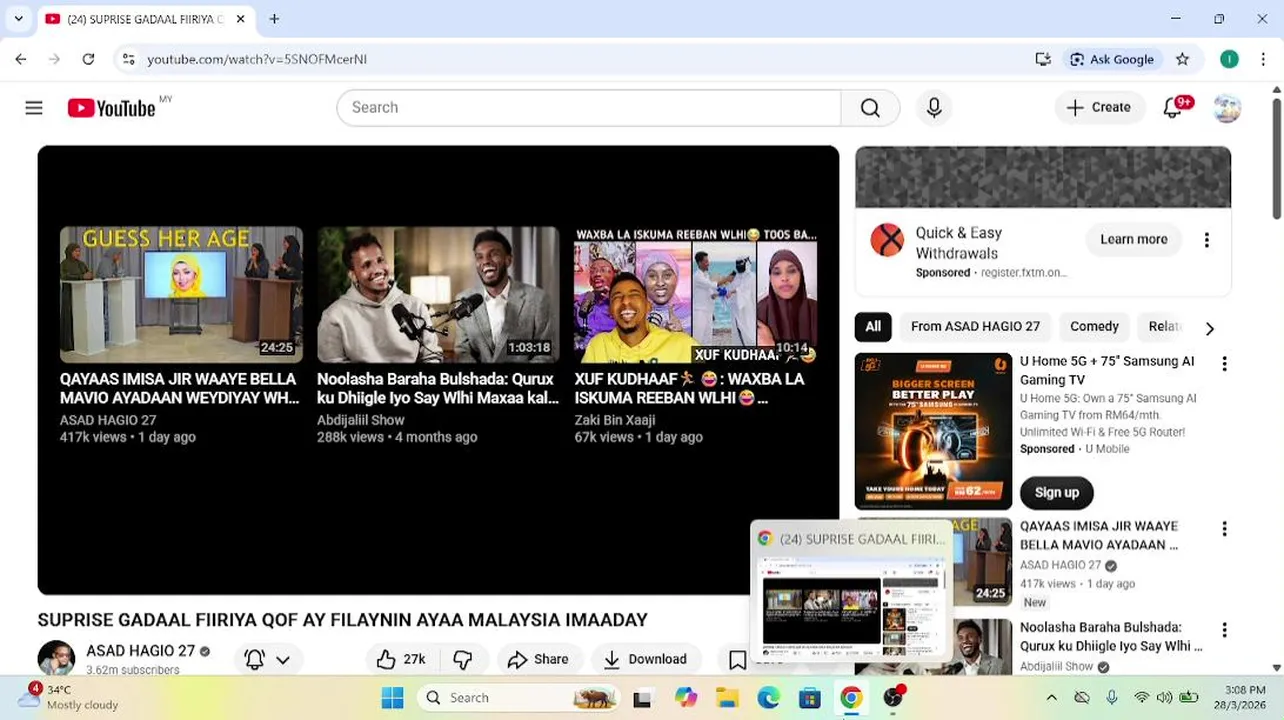
Task: Open File Explorer on taskbar
Action: pos(727,697)
